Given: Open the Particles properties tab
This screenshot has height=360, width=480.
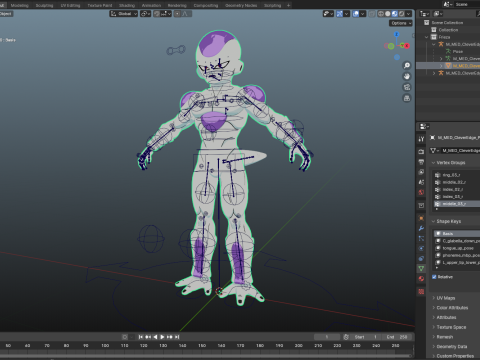Looking at the screenshot, I should point(421,238).
